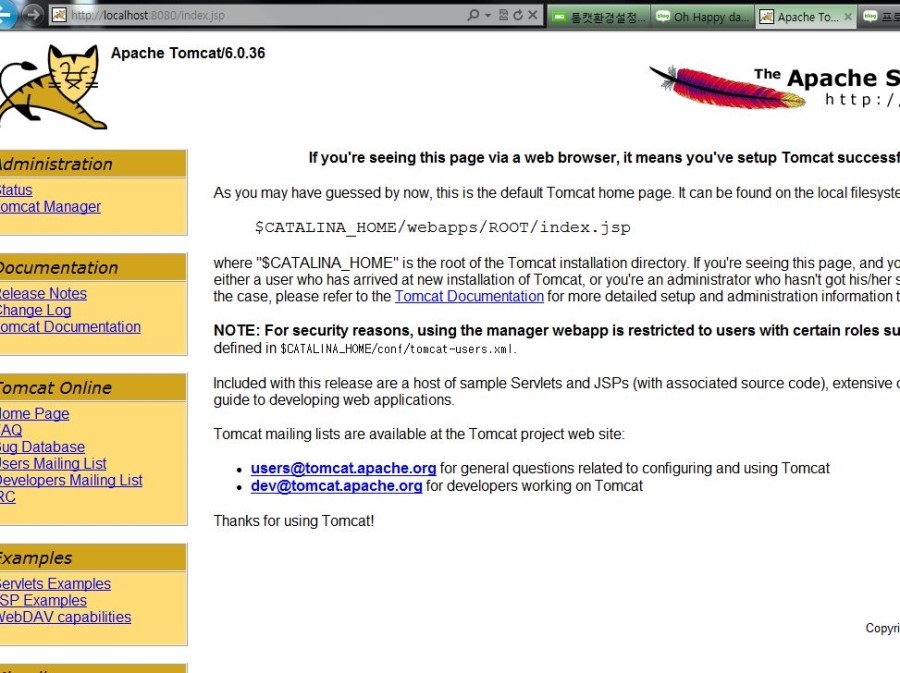Click the Apache Software Foundation banner text
900x673 pixels.
click(827, 78)
